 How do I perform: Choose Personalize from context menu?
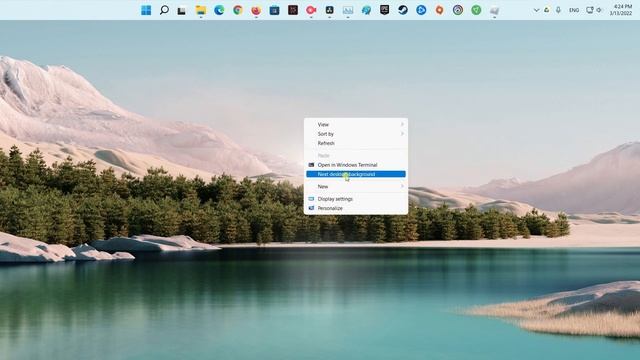356,208
